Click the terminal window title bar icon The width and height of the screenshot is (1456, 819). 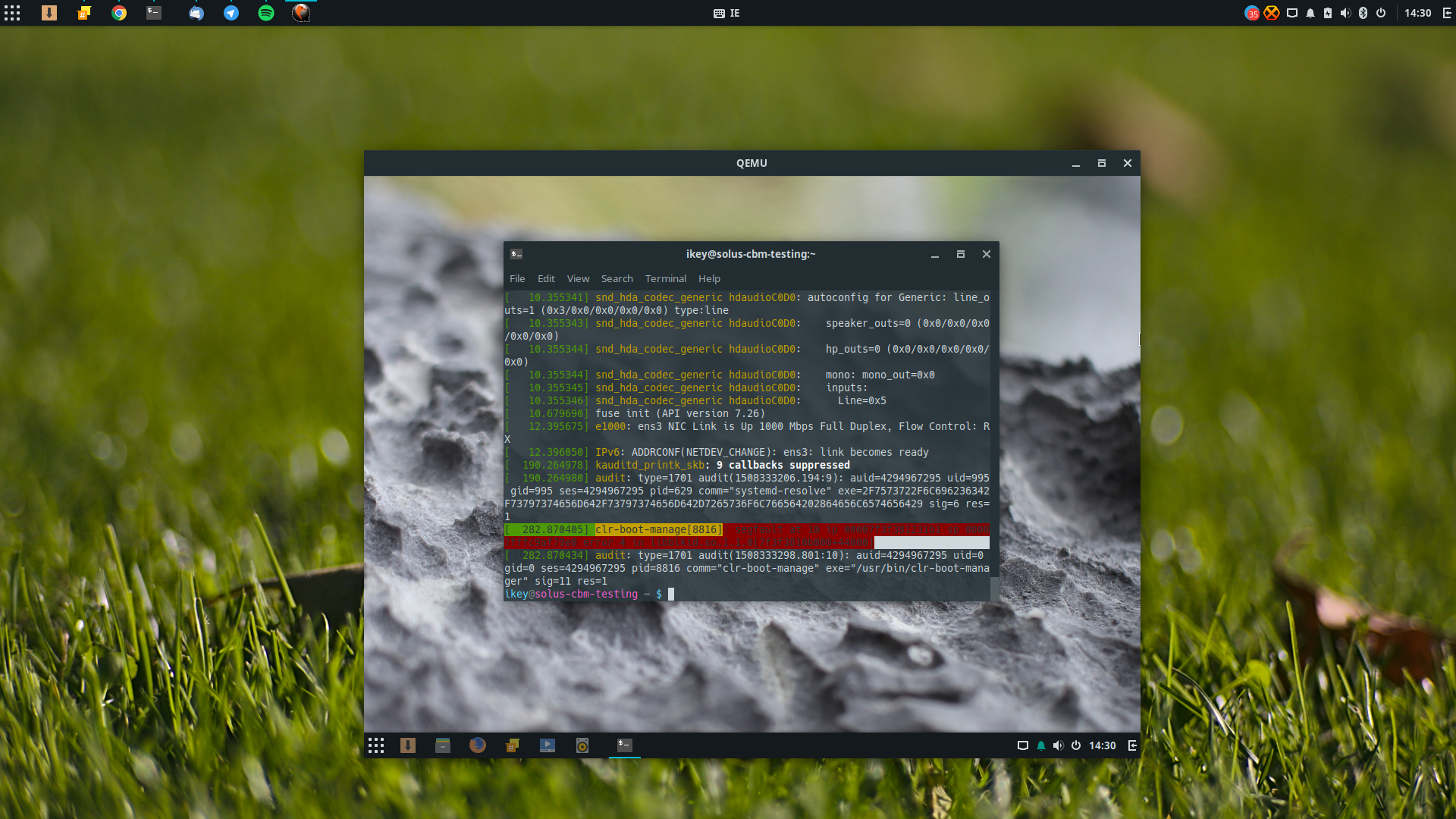coord(516,254)
